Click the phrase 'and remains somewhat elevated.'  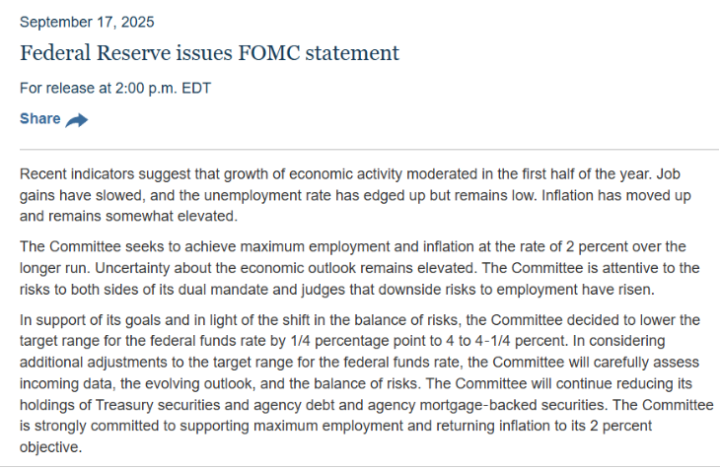click(129, 216)
